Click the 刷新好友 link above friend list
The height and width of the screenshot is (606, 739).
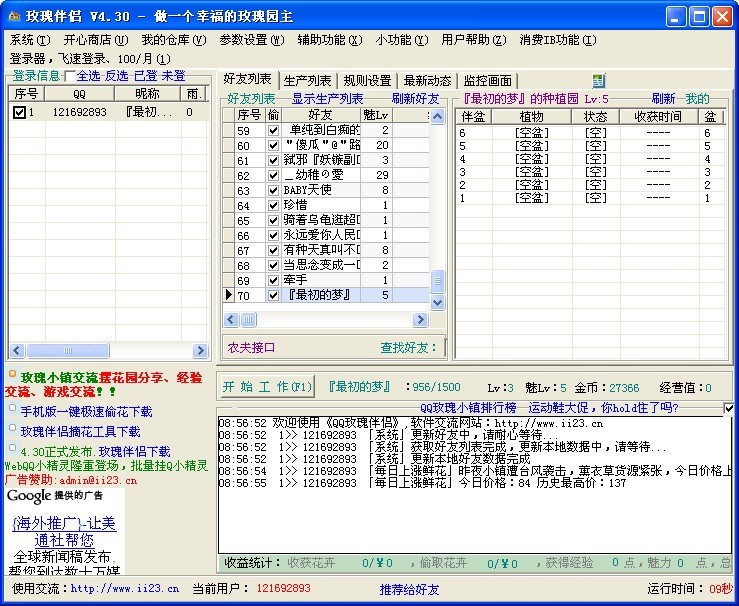click(x=415, y=99)
